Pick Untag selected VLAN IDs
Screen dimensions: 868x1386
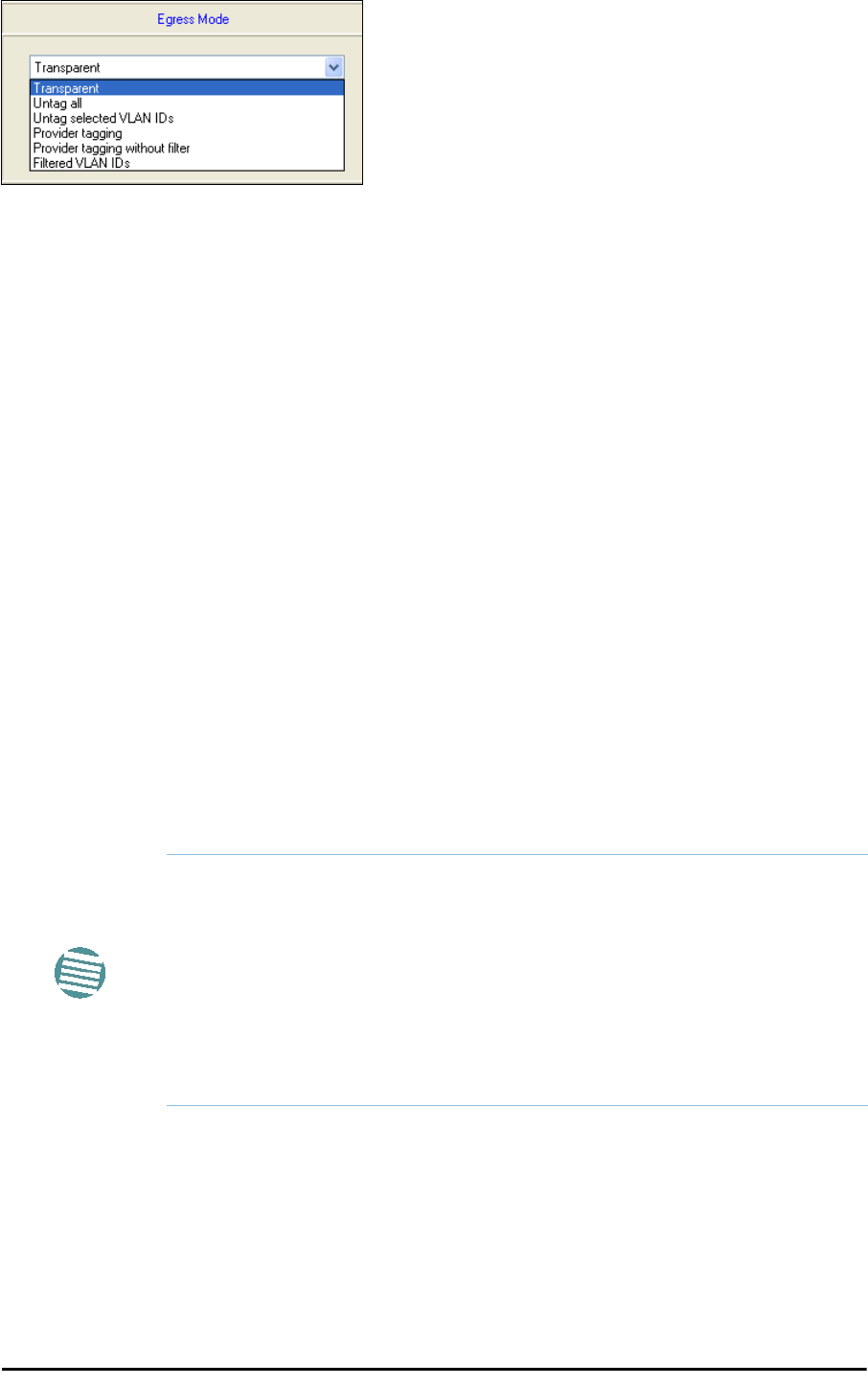pyautogui.click(x=187, y=118)
